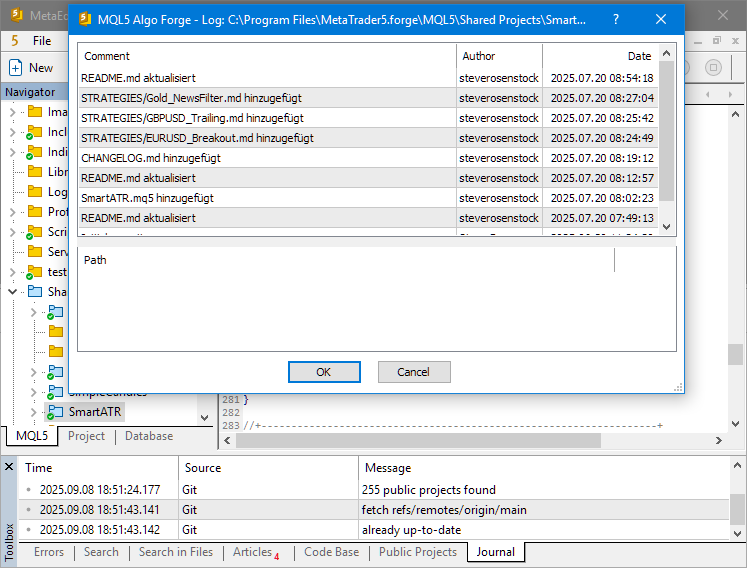
Task: Click the editor horizontal scroll left arrow
Action: click(227, 441)
